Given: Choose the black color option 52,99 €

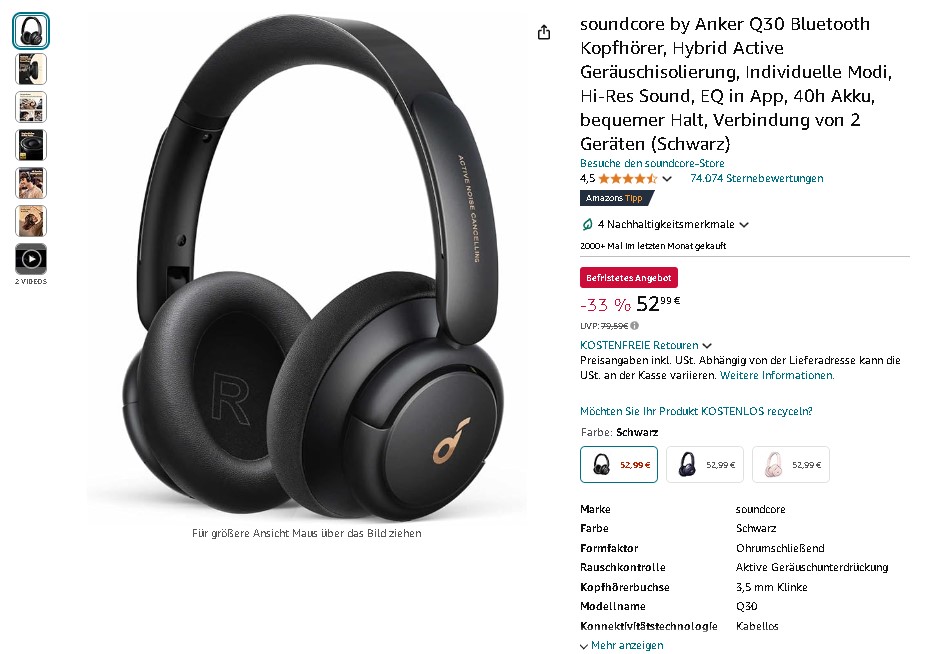Looking at the screenshot, I should pos(618,464).
